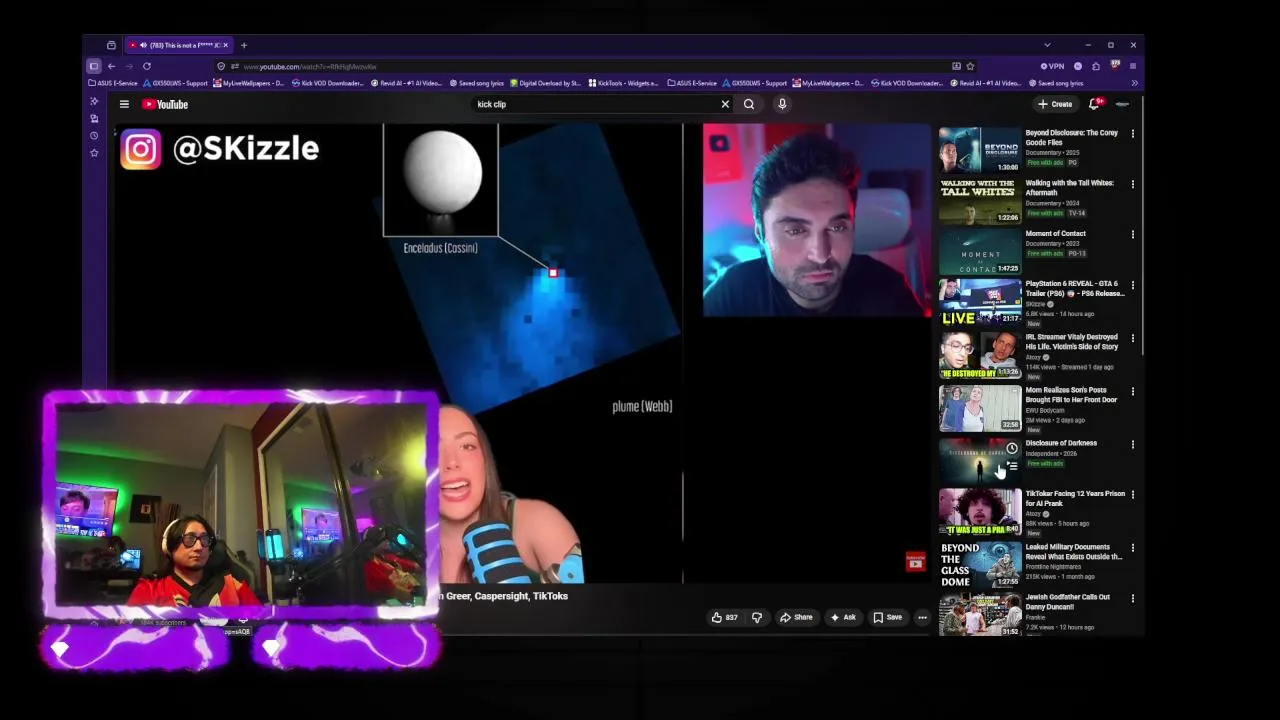Screen dimensions: 1280x720
Task: Clear the search box with the X
Action: tap(725, 104)
